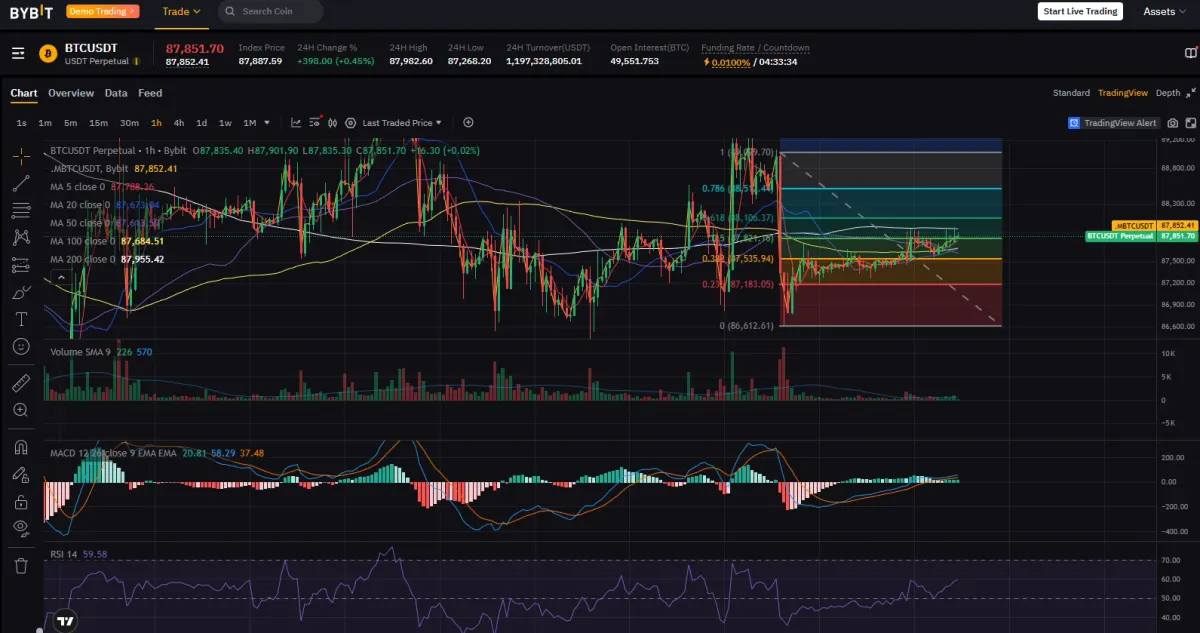Select the crosshair cursor tool
This screenshot has height=633, width=1200.
pos(21,156)
